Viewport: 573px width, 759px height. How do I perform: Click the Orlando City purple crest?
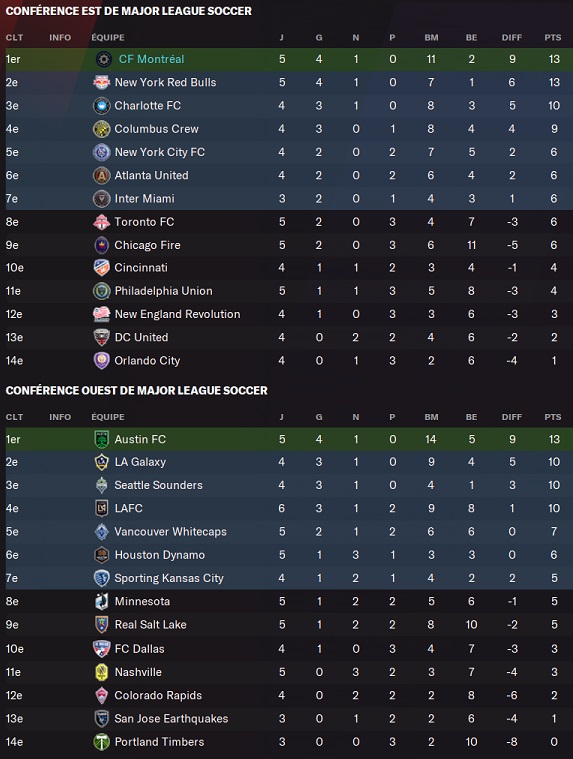click(x=102, y=361)
